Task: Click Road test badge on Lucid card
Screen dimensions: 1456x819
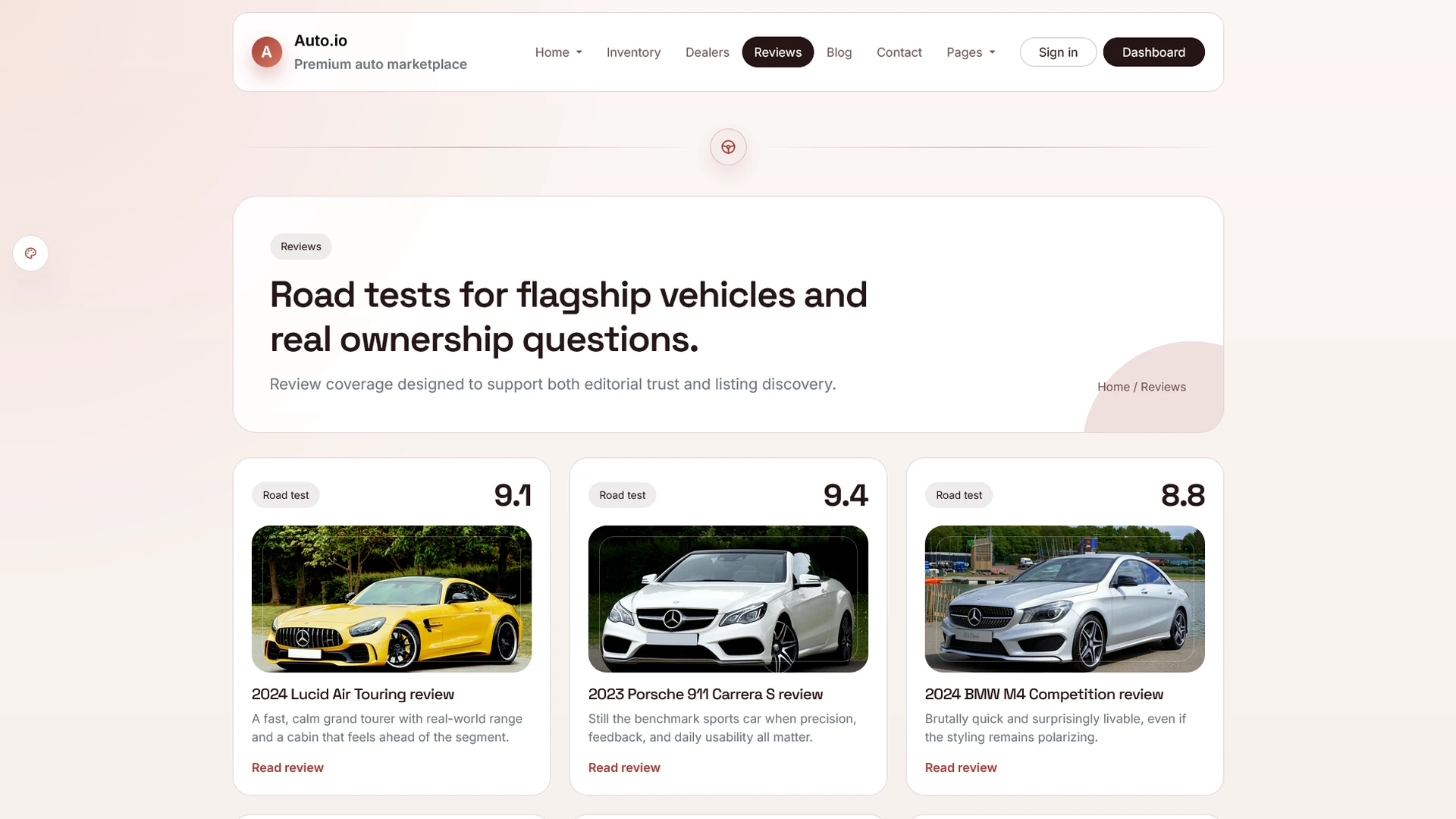Action: [x=286, y=495]
